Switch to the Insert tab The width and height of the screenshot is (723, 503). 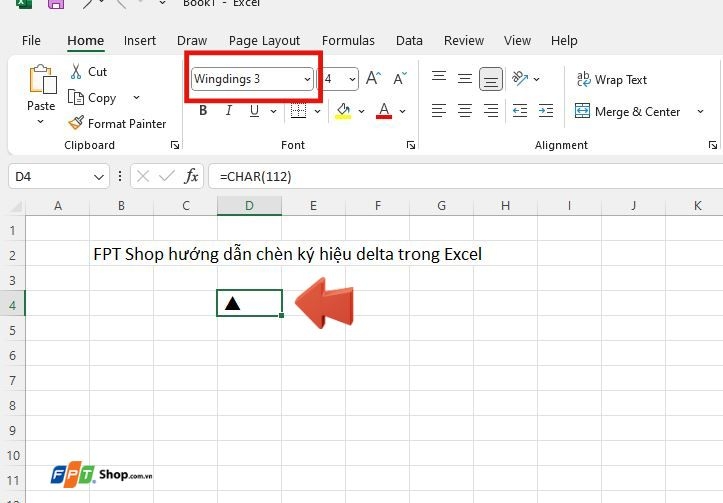coord(140,41)
